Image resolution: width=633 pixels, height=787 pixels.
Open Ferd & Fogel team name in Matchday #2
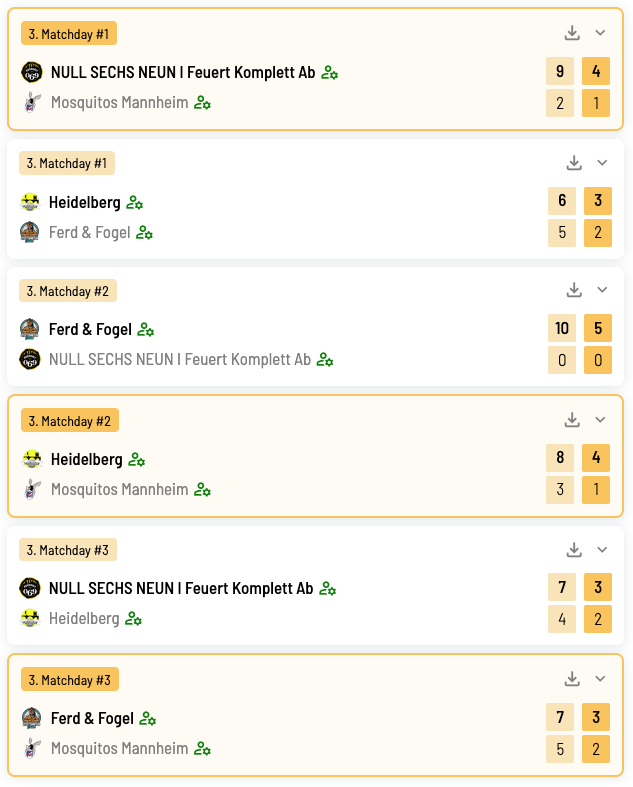tap(90, 329)
